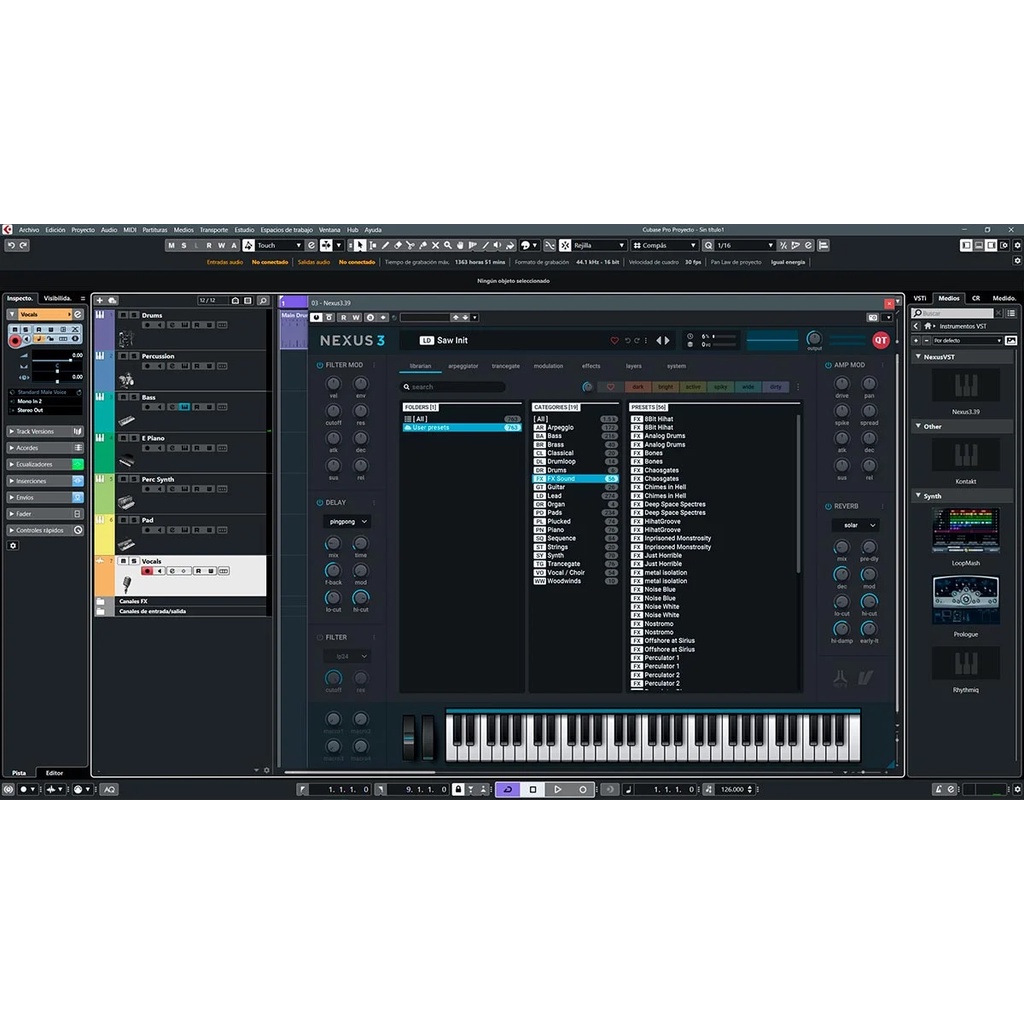This screenshot has width=1024, height=1024.
Task: Switch to the arpeggiator tab in Nexus
Action: tap(463, 366)
